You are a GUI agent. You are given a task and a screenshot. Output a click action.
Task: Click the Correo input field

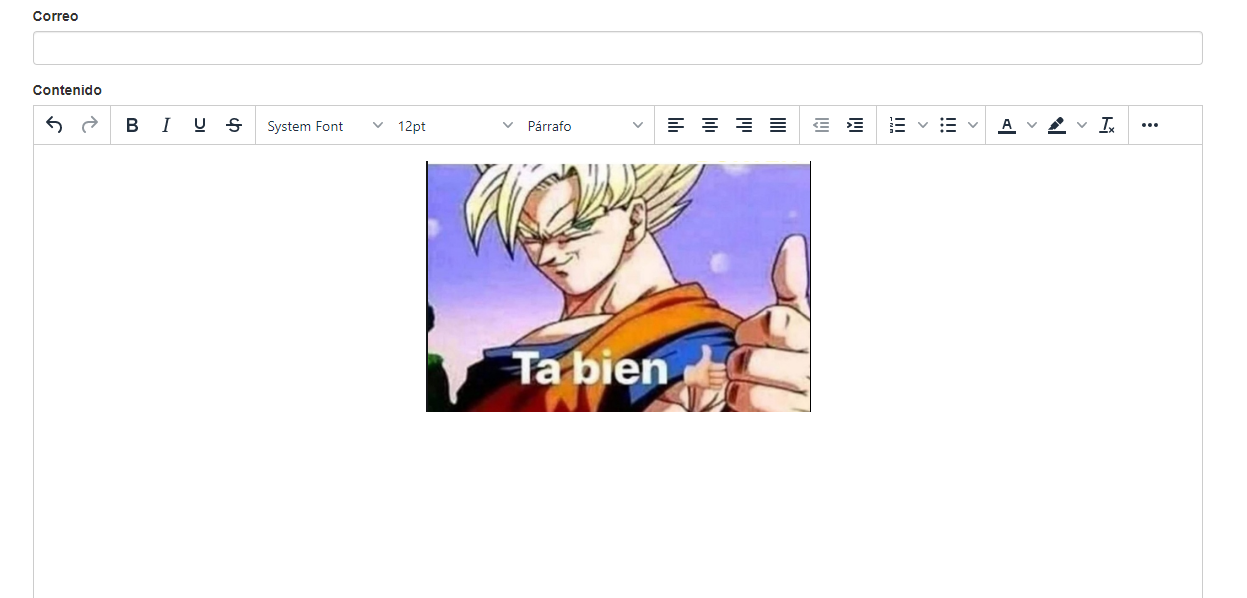coord(617,48)
